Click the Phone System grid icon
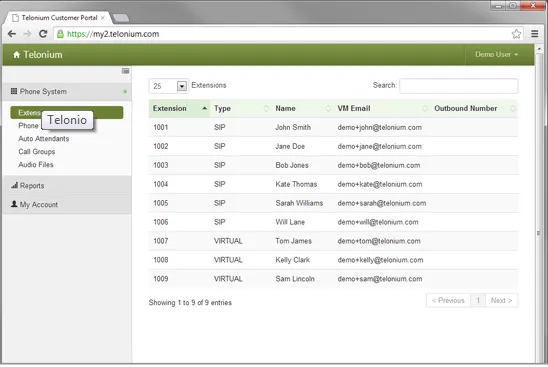The height and width of the screenshot is (367, 548). coord(14,91)
